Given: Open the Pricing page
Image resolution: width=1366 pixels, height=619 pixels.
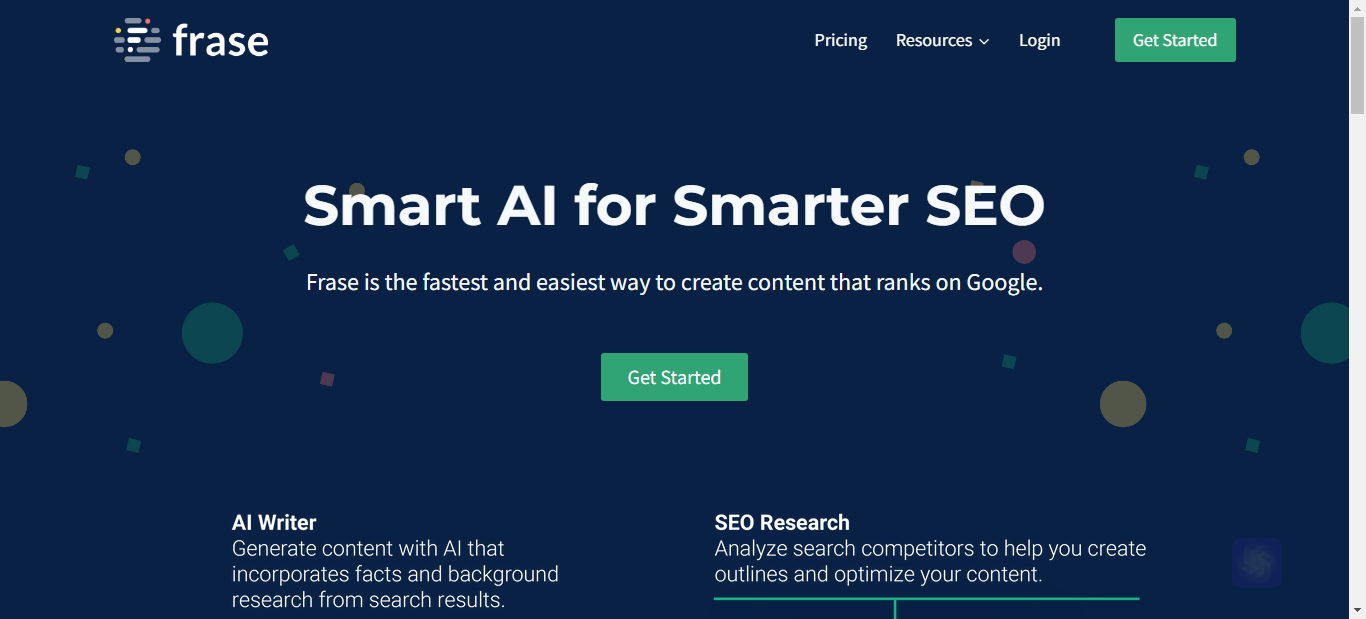Looking at the screenshot, I should click(841, 40).
